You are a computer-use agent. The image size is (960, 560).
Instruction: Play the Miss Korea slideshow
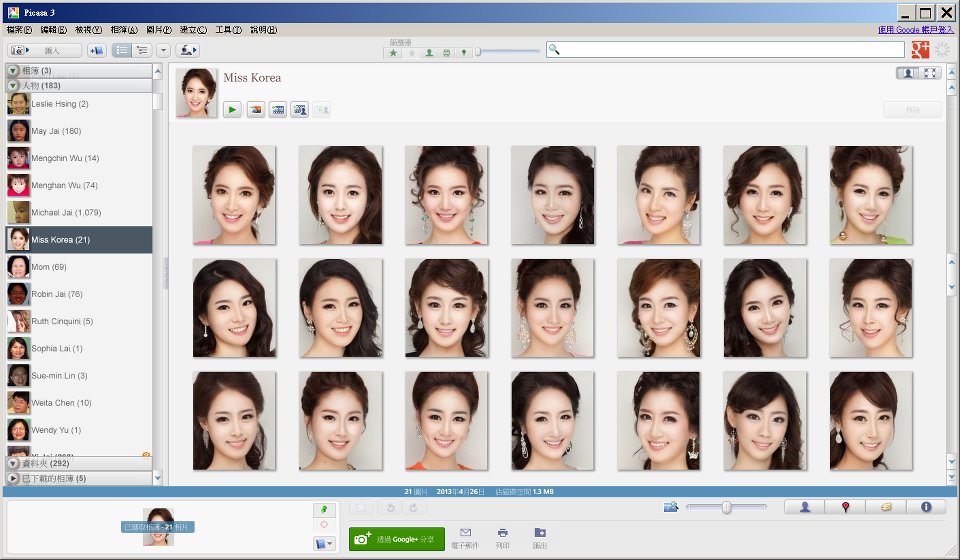click(x=232, y=110)
